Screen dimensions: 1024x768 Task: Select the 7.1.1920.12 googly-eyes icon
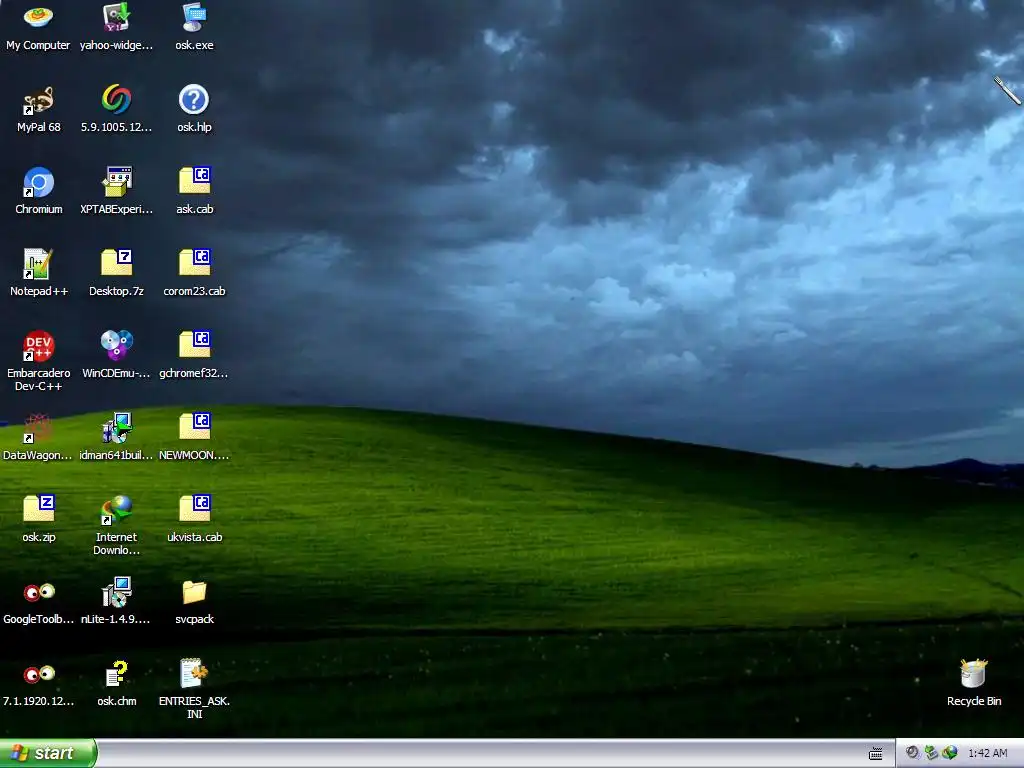pos(39,674)
